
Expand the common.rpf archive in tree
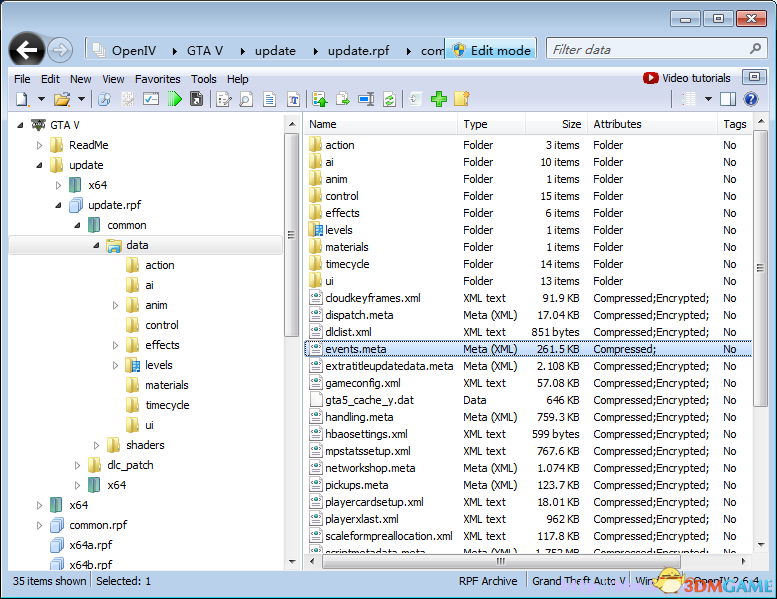[39, 525]
